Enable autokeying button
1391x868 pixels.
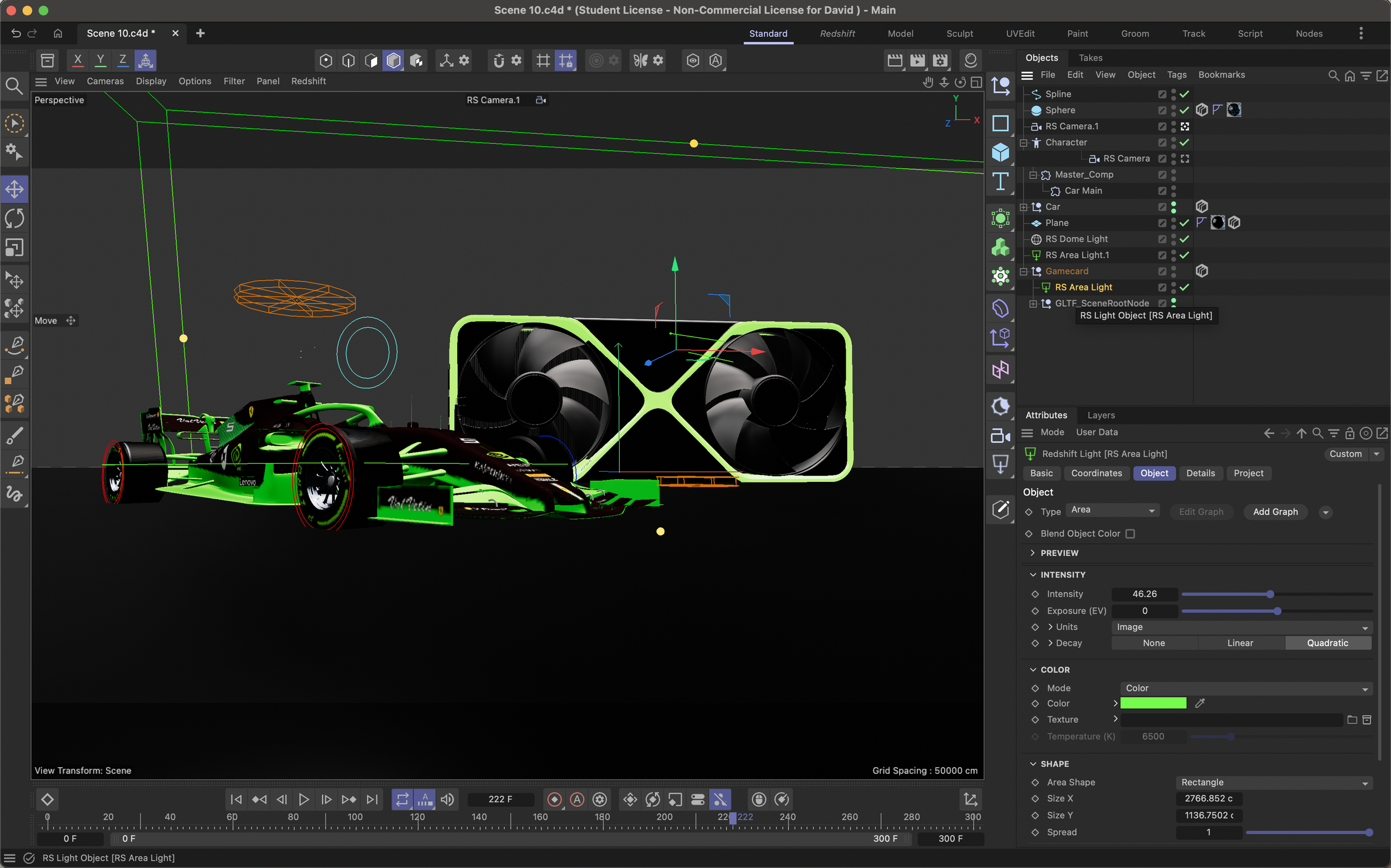(x=577, y=799)
